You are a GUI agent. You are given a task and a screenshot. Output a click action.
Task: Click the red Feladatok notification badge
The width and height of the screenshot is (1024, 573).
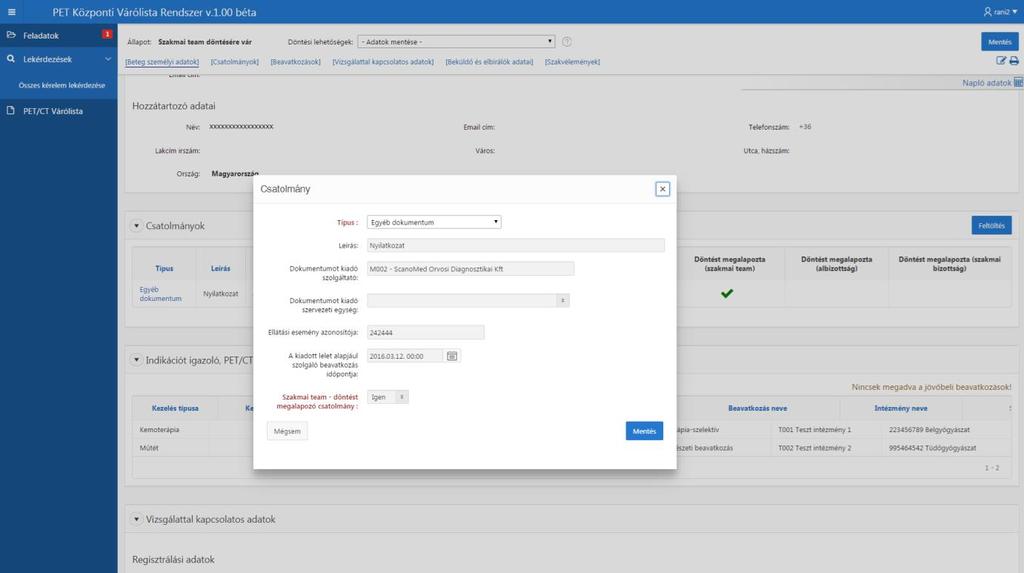pyautogui.click(x=107, y=34)
